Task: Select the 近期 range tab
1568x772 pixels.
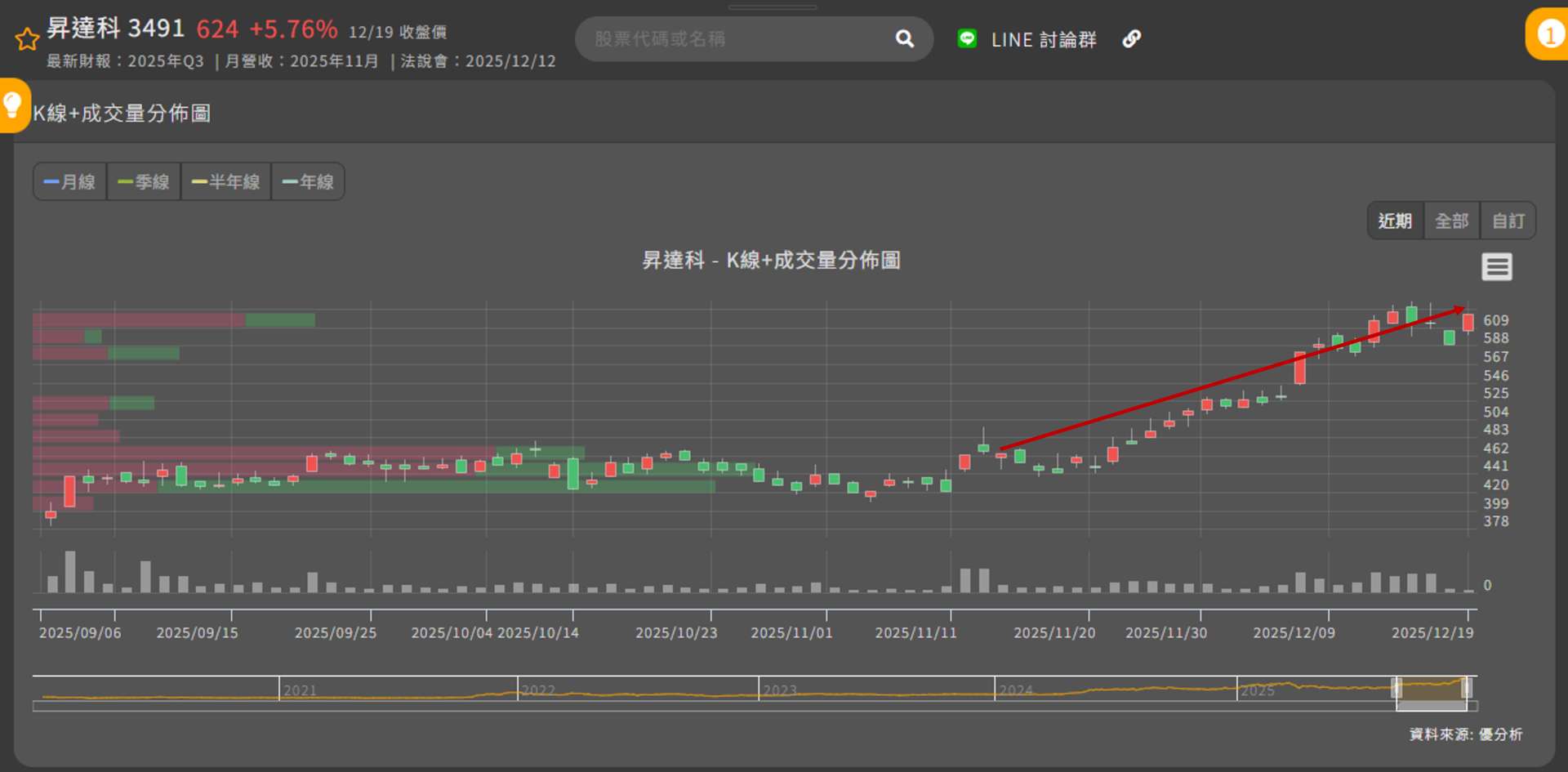Action: click(1395, 221)
